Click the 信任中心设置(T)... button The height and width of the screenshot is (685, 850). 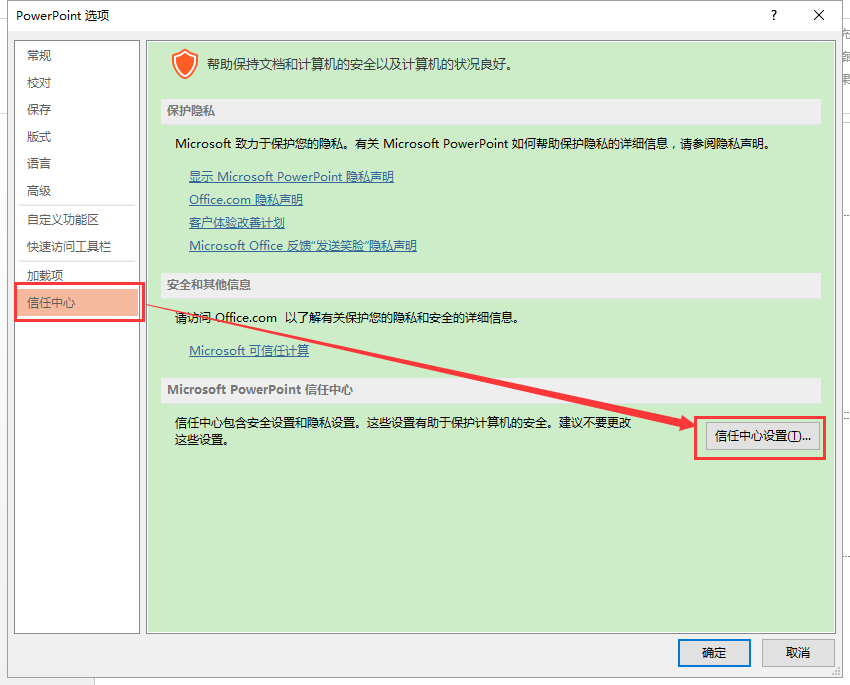pos(762,436)
